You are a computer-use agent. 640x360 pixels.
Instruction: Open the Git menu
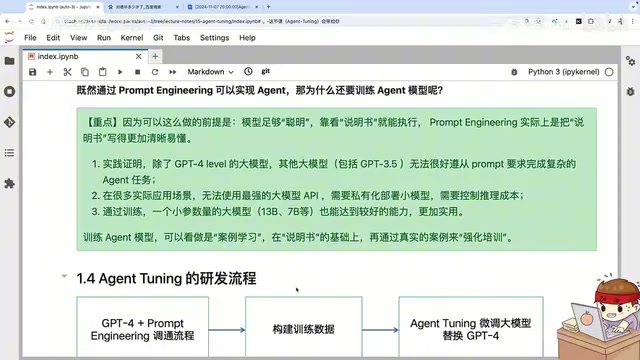(158, 38)
